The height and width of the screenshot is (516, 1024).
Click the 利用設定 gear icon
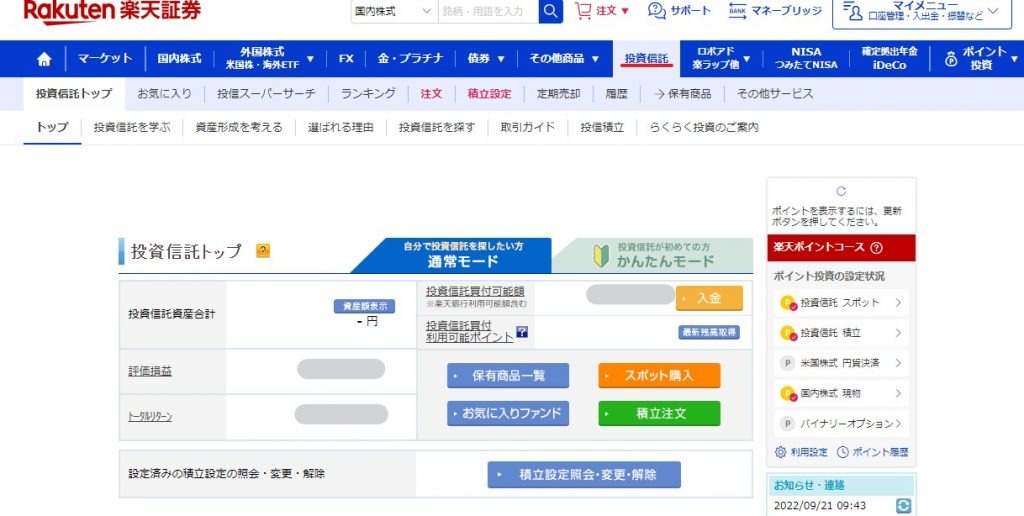pos(780,452)
